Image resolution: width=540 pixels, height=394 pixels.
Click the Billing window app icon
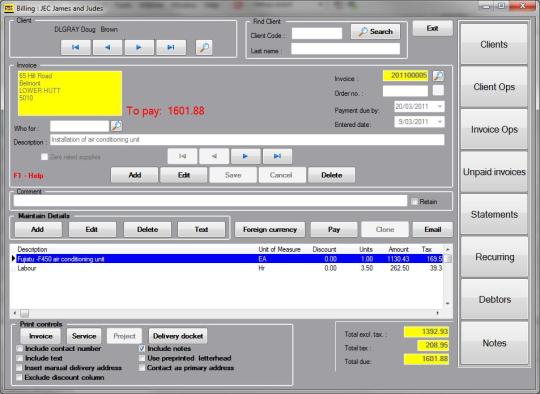point(9,8)
